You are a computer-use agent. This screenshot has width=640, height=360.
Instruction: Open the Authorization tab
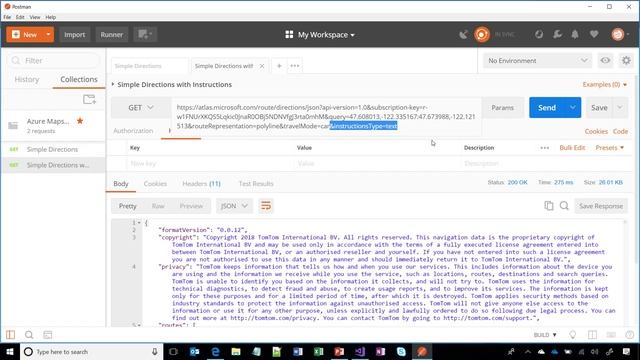pos(133,131)
